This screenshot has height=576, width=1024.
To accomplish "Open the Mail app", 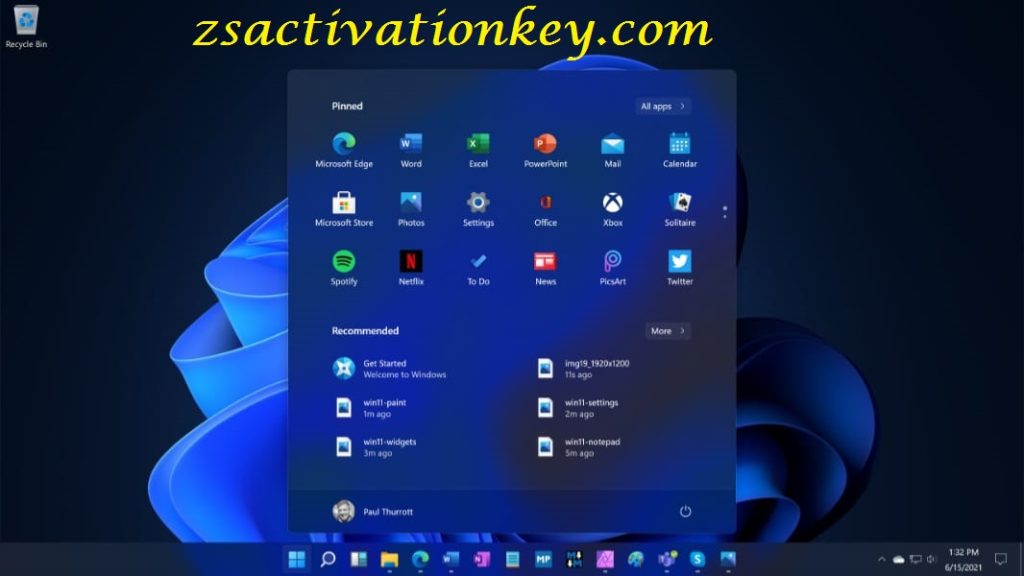I will pyautogui.click(x=613, y=150).
